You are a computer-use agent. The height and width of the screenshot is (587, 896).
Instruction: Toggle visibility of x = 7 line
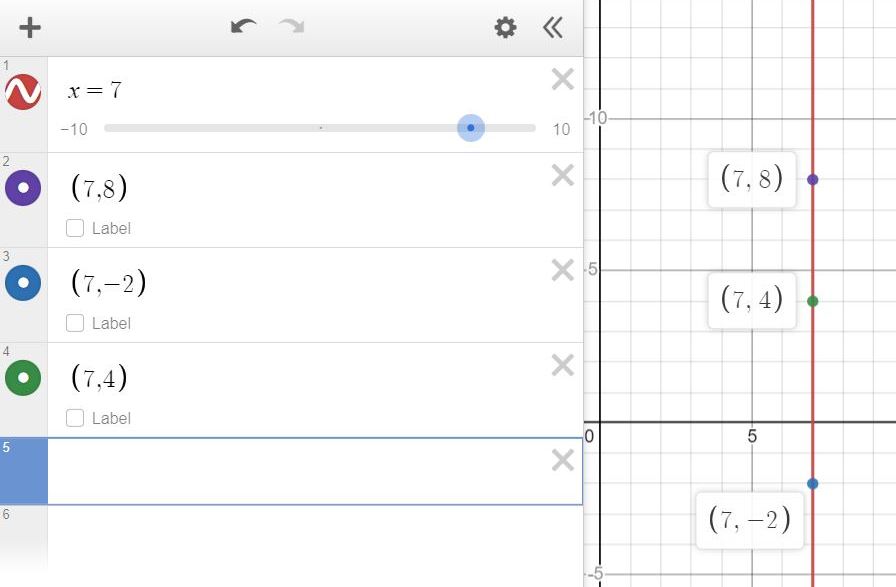pyautogui.click(x=23, y=92)
